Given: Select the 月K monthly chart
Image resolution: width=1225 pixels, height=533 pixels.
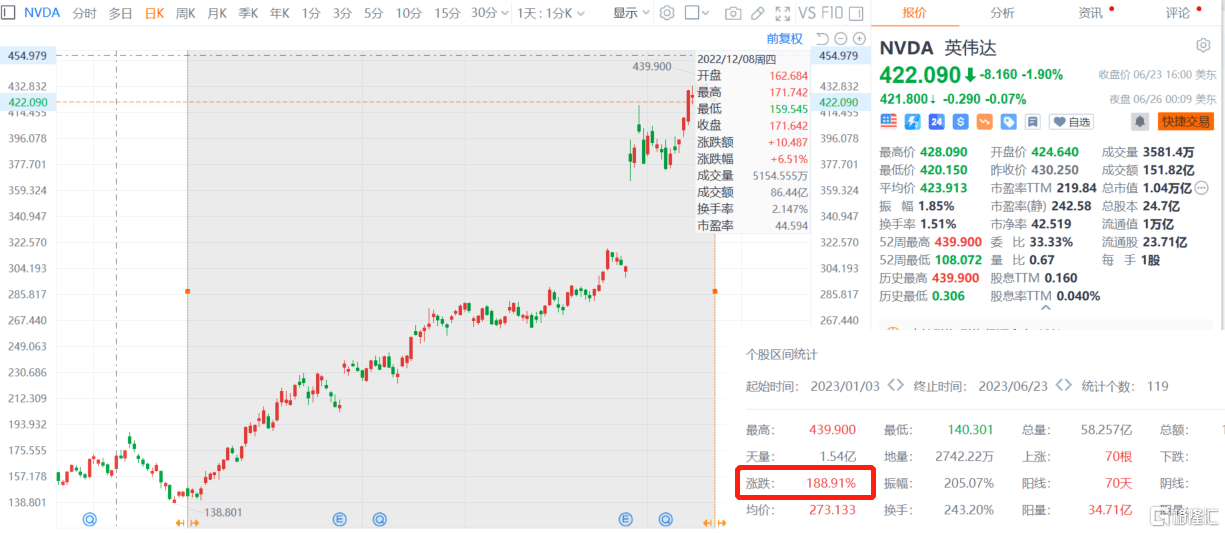Looking at the screenshot, I should (x=217, y=14).
